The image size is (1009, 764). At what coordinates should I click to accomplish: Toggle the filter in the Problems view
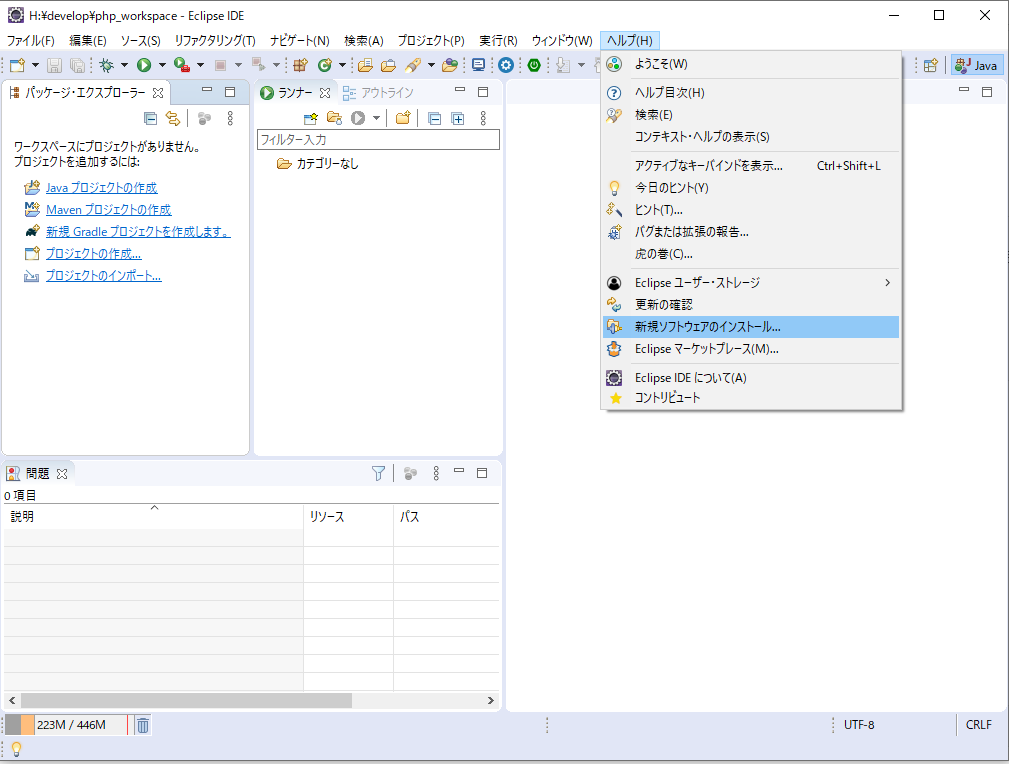378,472
